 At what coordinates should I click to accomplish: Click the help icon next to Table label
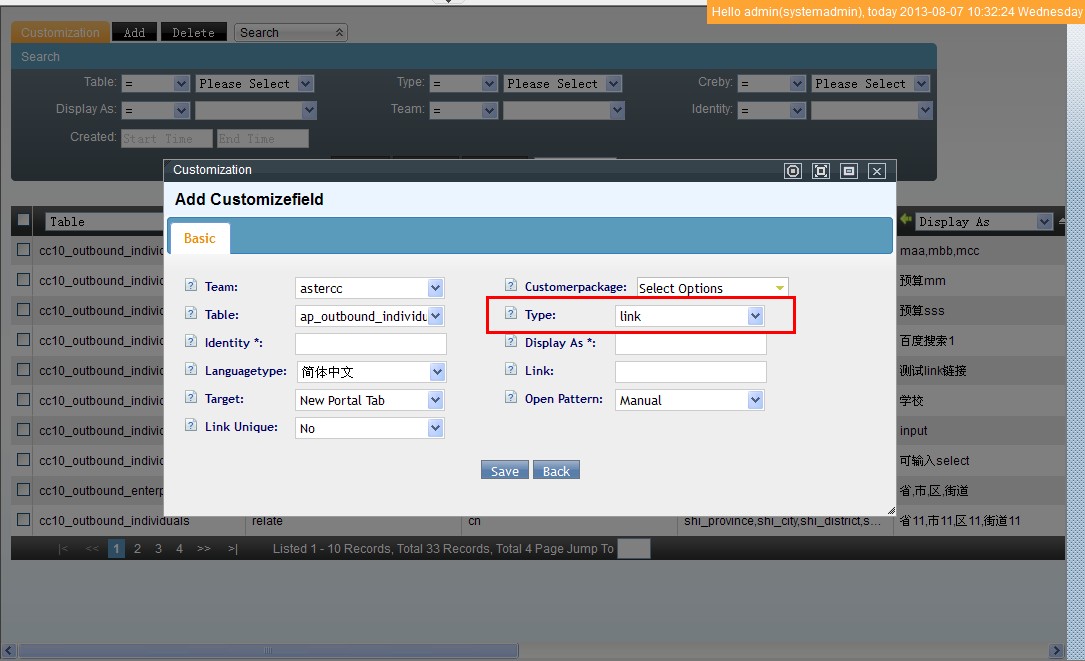[x=191, y=314]
